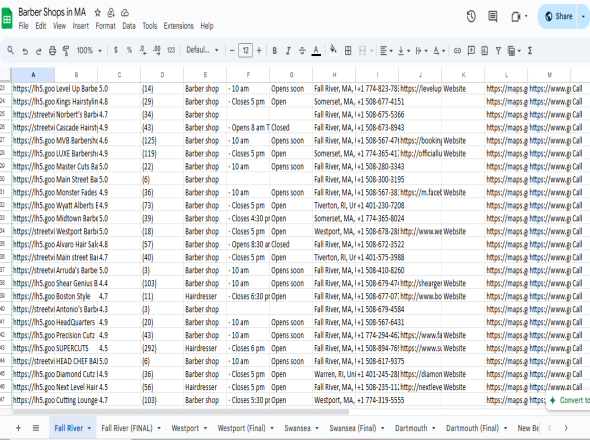The width and height of the screenshot is (590, 440).
Task: Open the zoom 100% dropdown
Action: tap(89, 50)
